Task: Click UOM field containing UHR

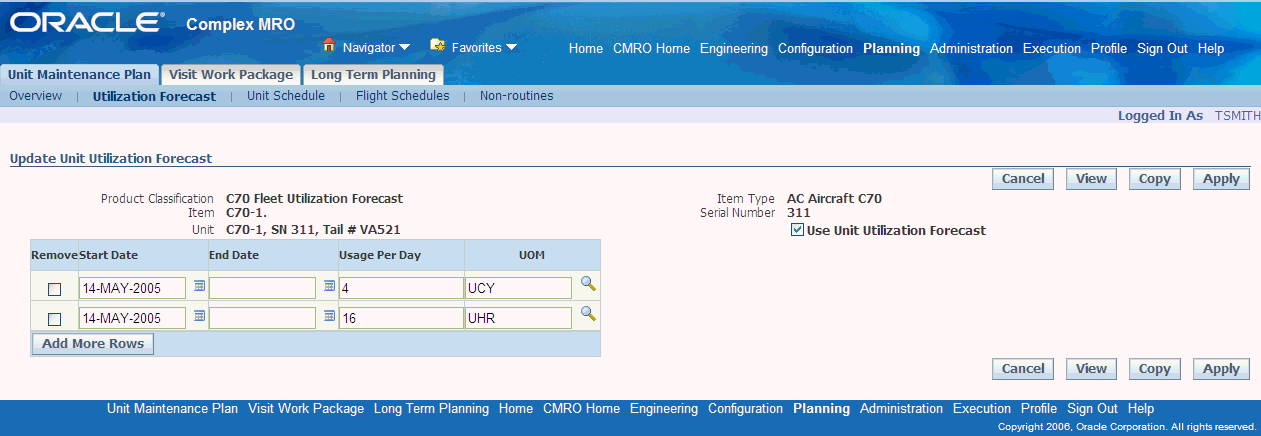Action: tap(519, 318)
